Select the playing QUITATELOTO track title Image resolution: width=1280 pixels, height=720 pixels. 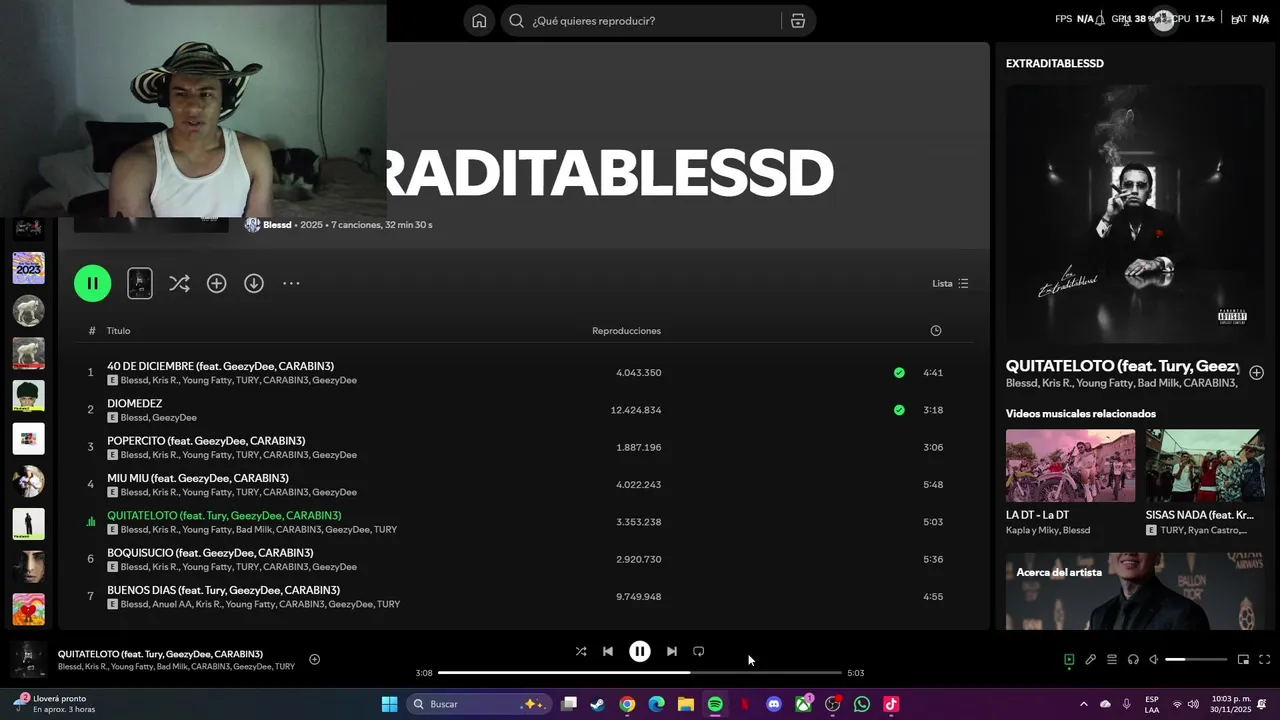(224, 515)
